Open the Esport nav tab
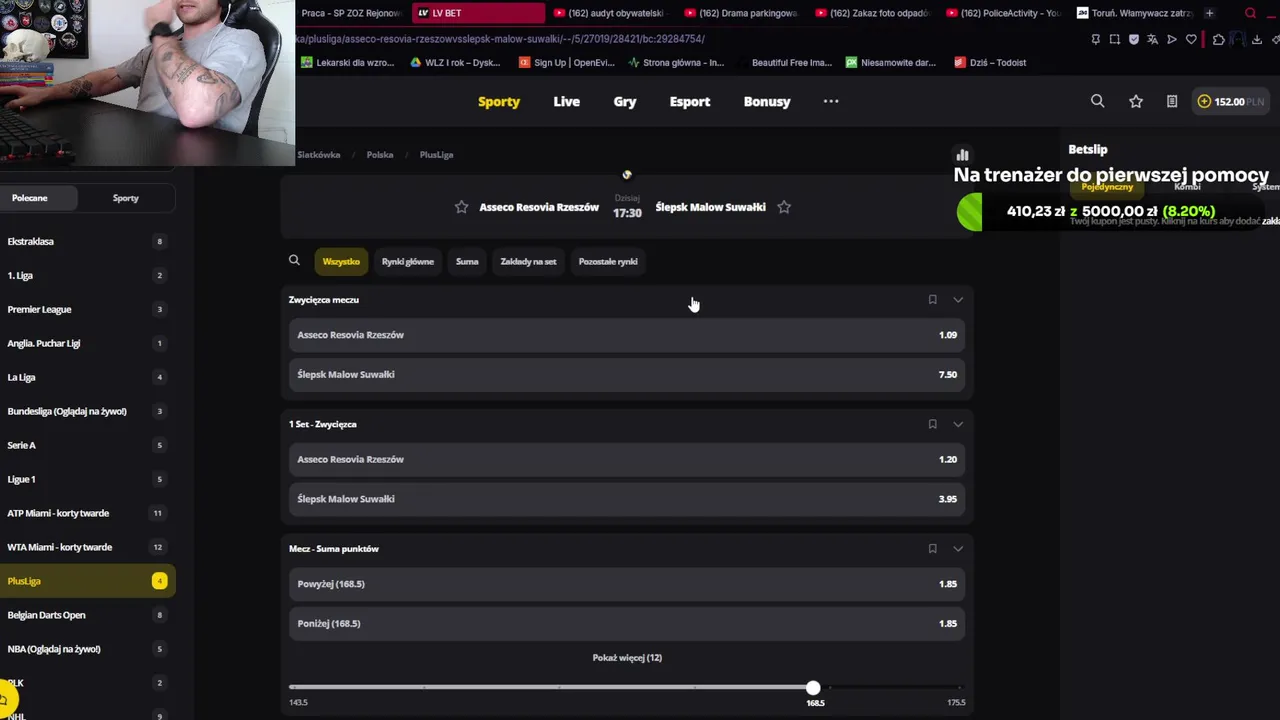This screenshot has height=720, width=1280. [x=690, y=101]
